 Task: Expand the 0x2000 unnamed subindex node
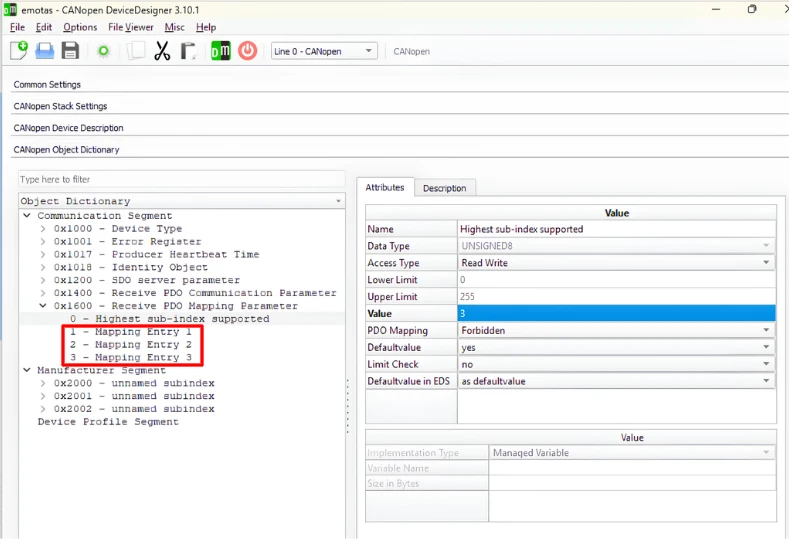coord(43,383)
